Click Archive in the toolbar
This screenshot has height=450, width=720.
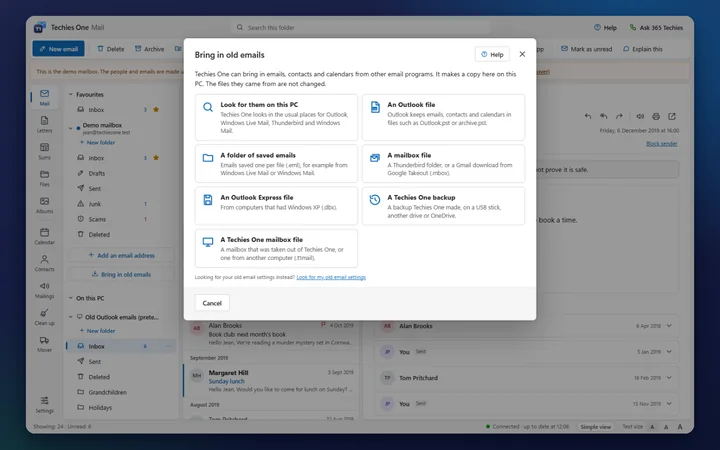point(149,49)
